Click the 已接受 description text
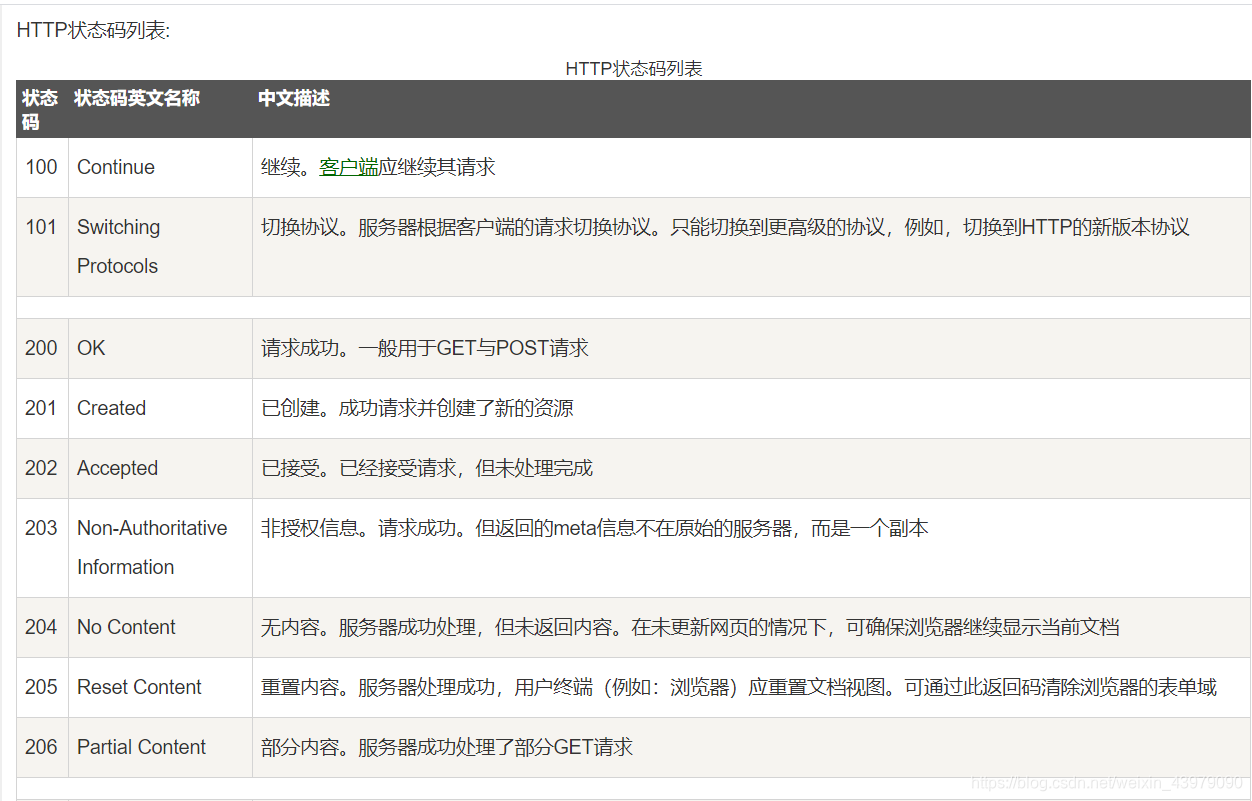The height and width of the screenshot is (801, 1252). 427,468
